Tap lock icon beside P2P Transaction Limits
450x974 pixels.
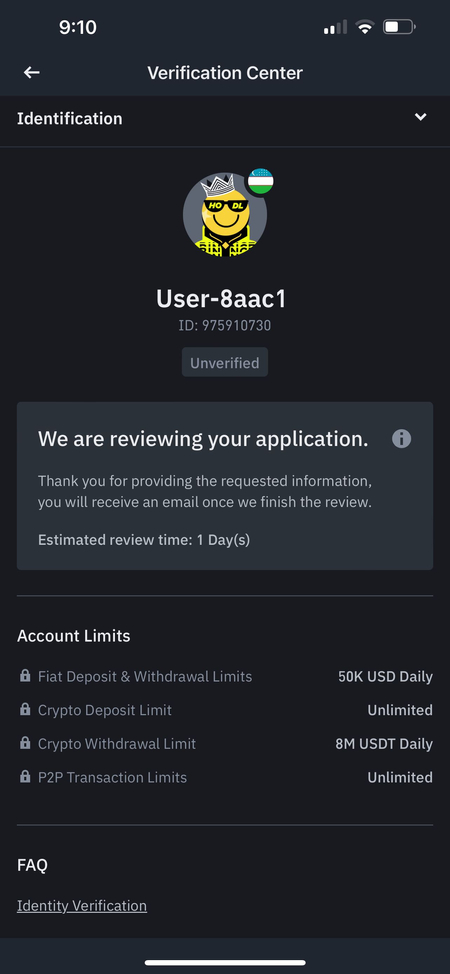pos(25,776)
